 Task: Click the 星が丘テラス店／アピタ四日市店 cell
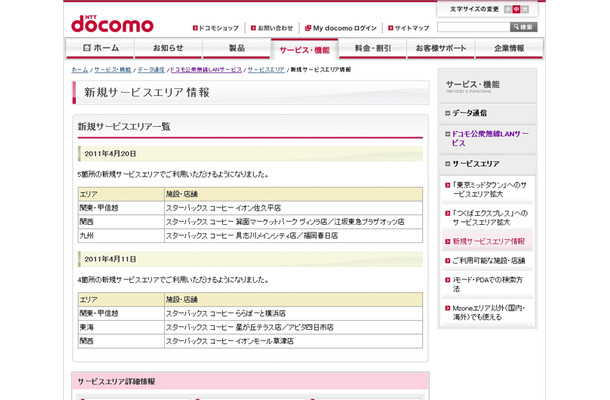coord(293,327)
